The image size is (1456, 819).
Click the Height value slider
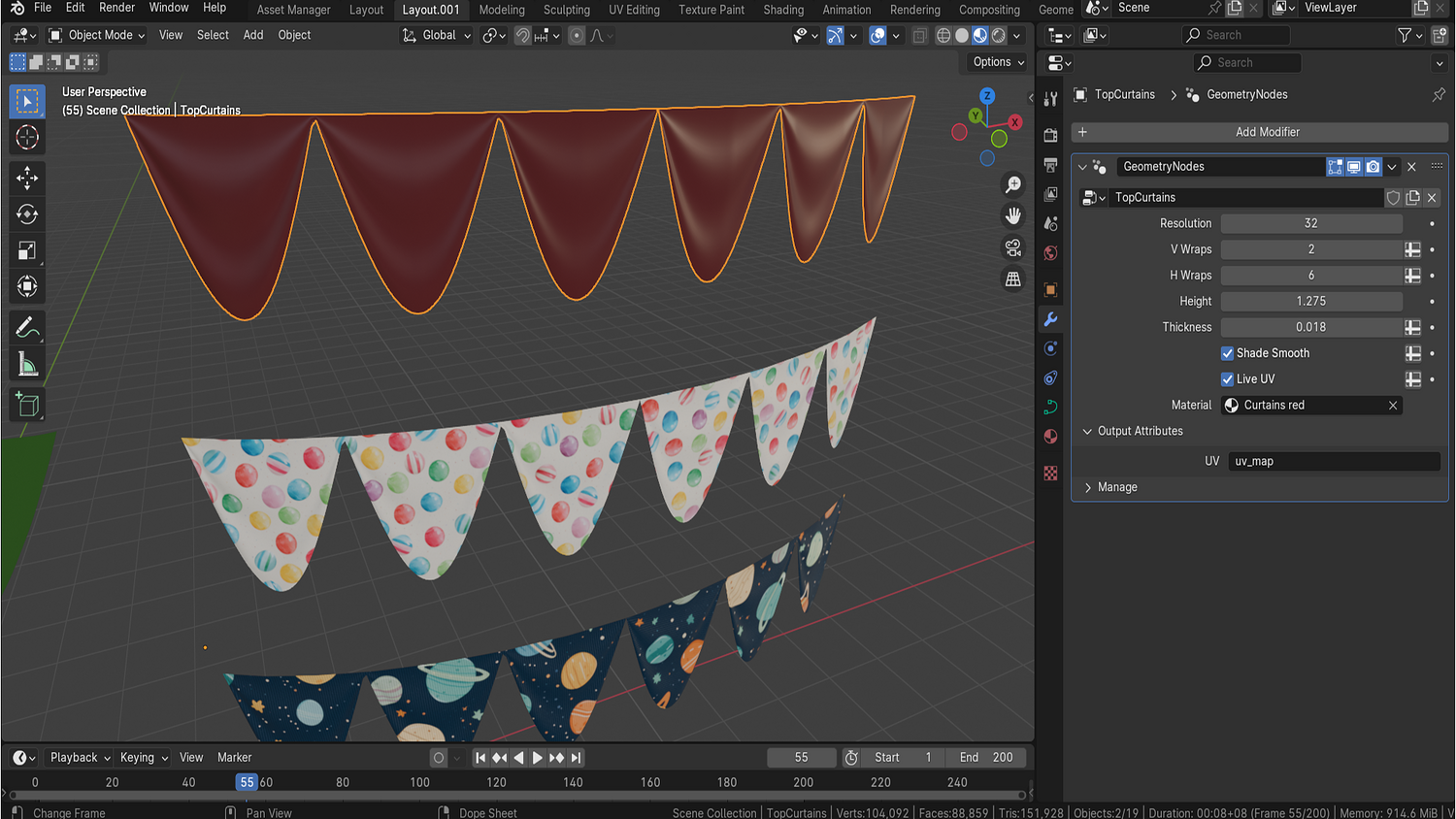(x=1310, y=302)
